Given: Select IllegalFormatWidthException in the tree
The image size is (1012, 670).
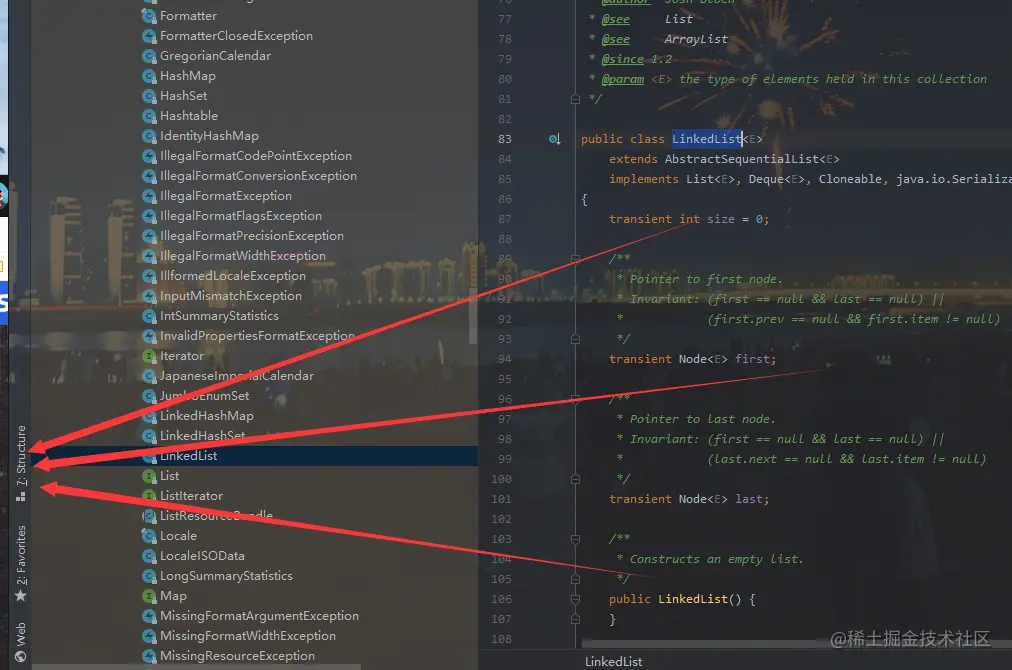Looking at the screenshot, I should (x=243, y=256).
